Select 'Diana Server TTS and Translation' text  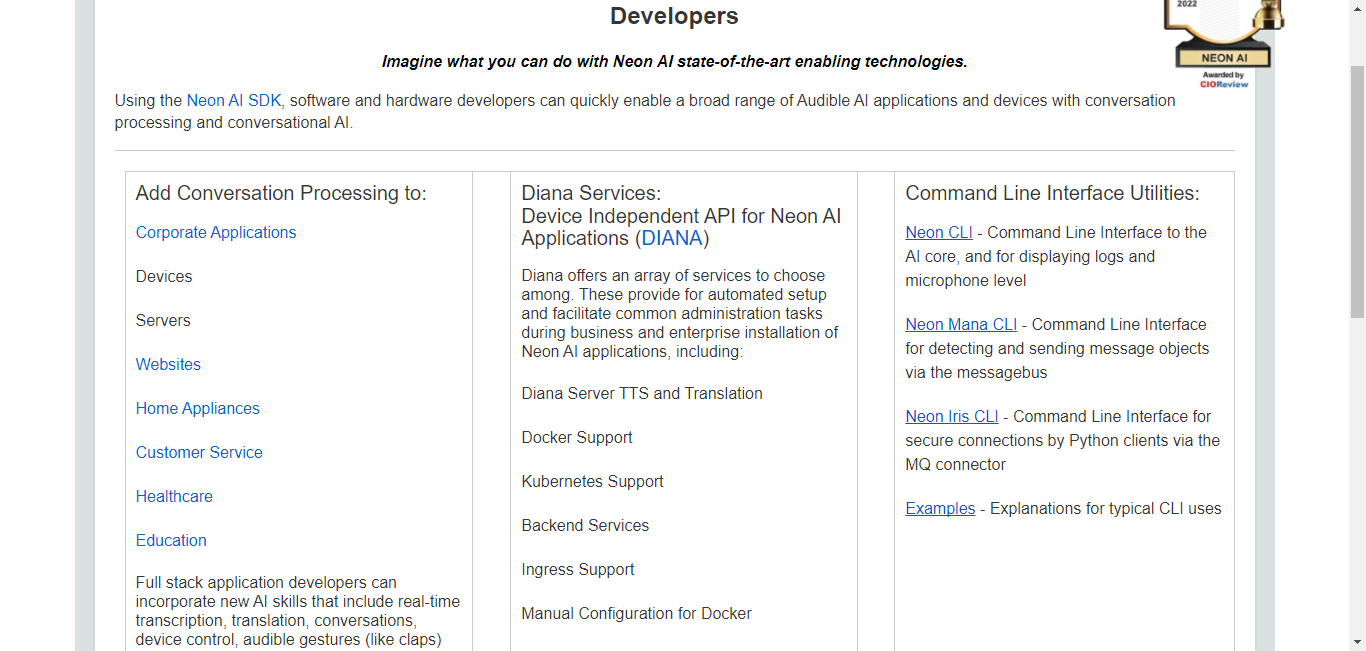click(642, 393)
